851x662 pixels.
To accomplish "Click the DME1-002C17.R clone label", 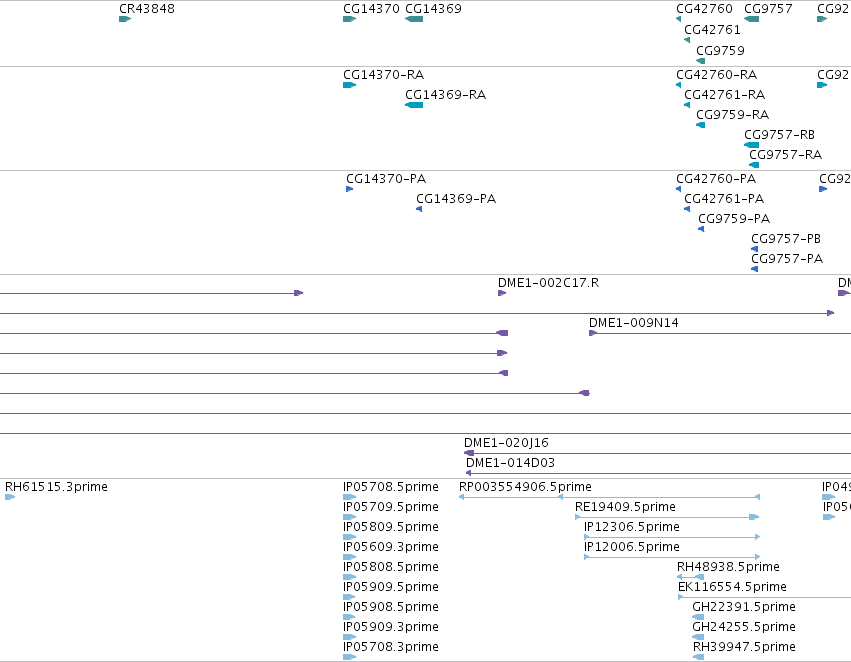I will tap(548, 283).
